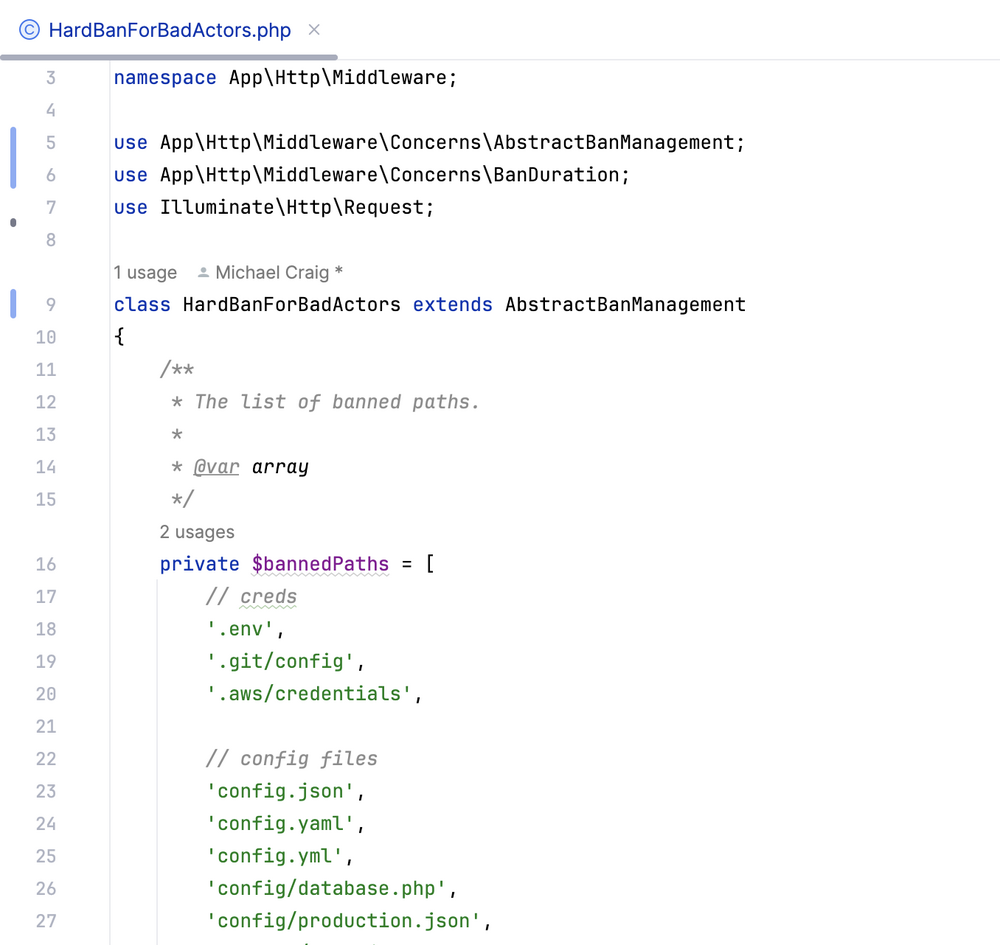Screen dimensions: 1000x945
Task: Click the author person icon beside Michael Craig
Action: coord(204,272)
